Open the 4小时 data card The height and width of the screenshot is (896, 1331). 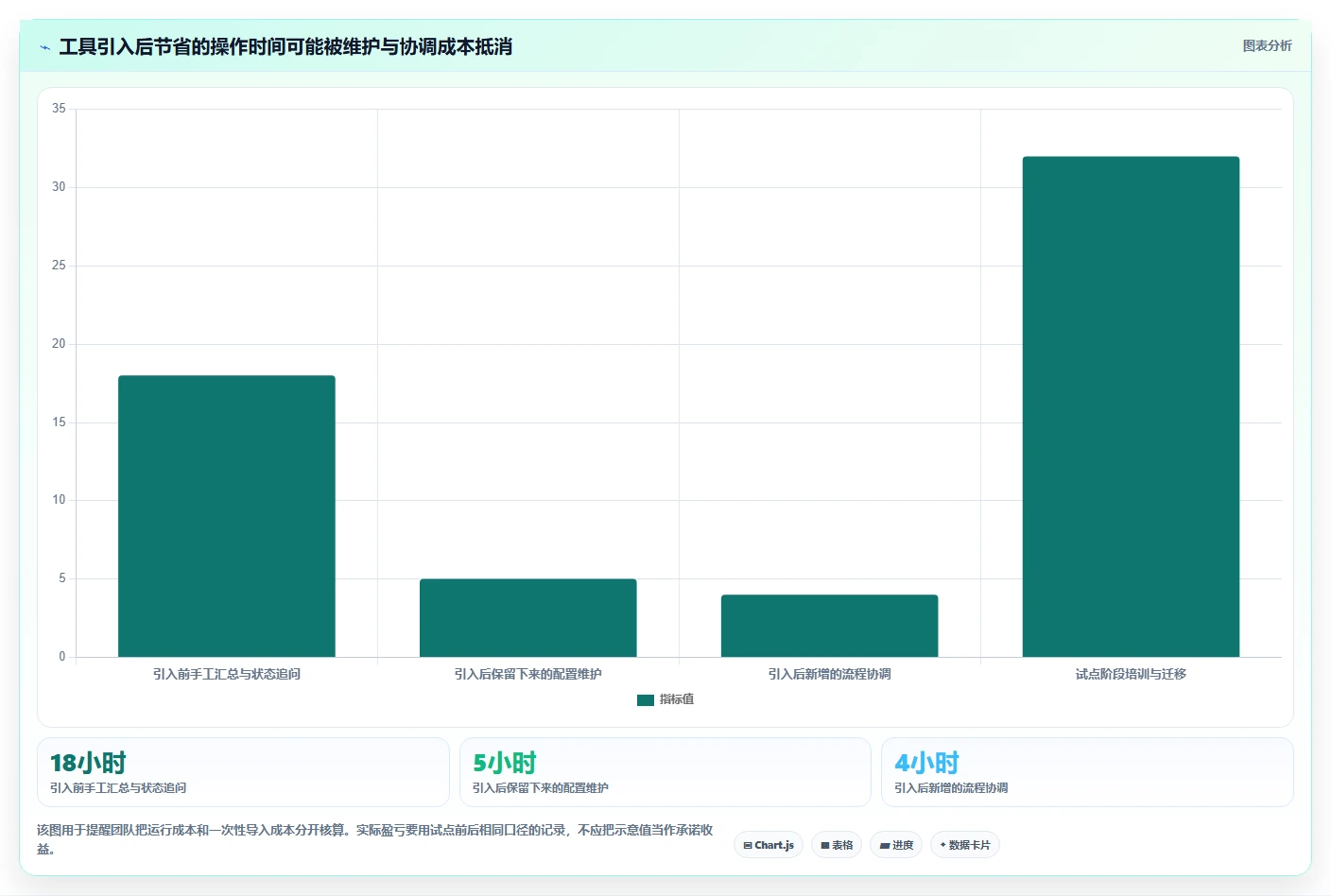click(x=1087, y=772)
